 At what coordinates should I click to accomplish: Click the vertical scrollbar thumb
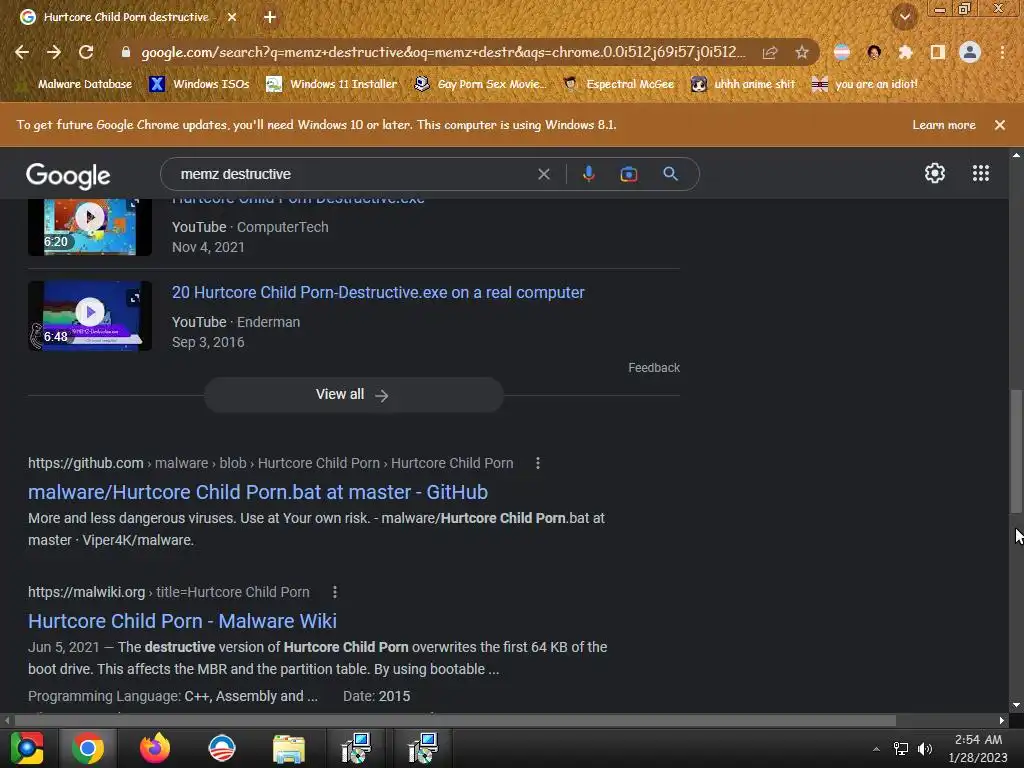click(x=1016, y=451)
